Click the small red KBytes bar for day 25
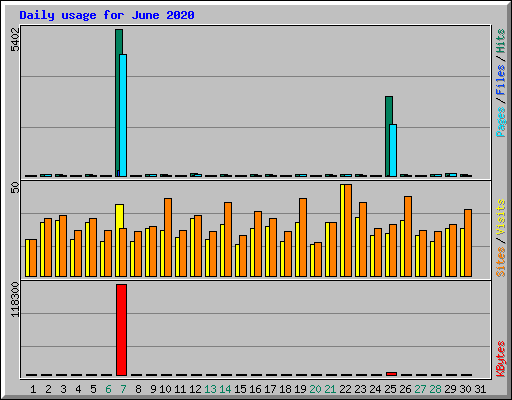 click(392, 374)
